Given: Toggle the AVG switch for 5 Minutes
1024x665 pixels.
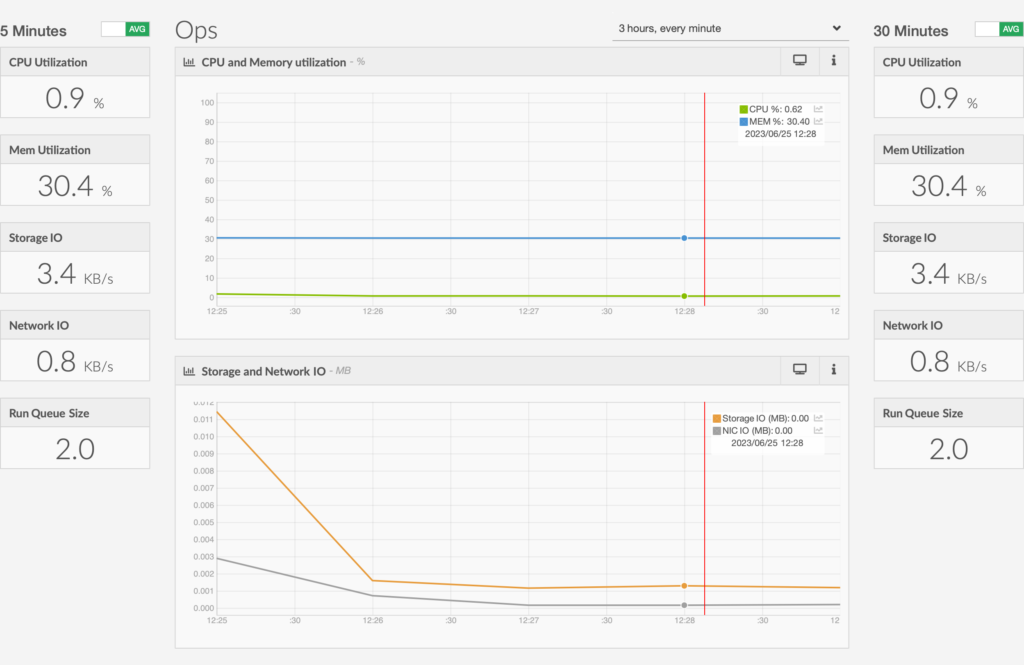Looking at the screenshot, I should (x=125, y=29).
